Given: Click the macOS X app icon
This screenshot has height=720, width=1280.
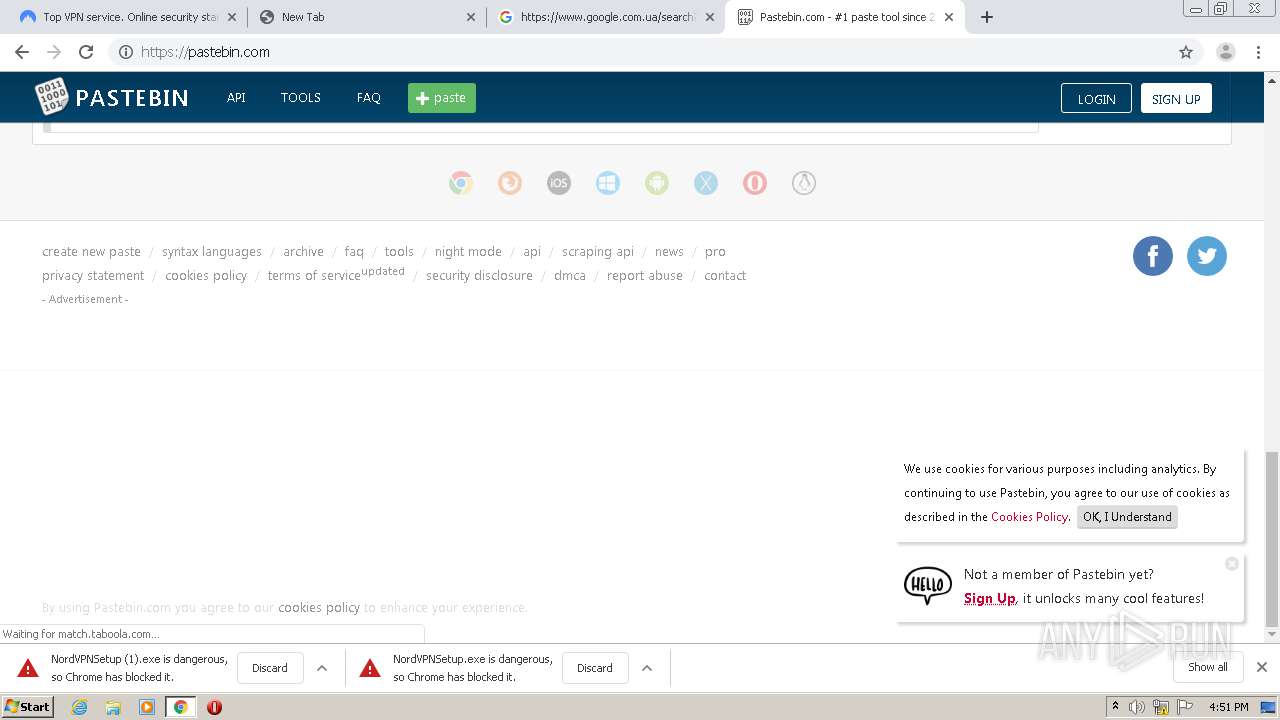Looking at the screenshot, I should [x=706, y=183].
